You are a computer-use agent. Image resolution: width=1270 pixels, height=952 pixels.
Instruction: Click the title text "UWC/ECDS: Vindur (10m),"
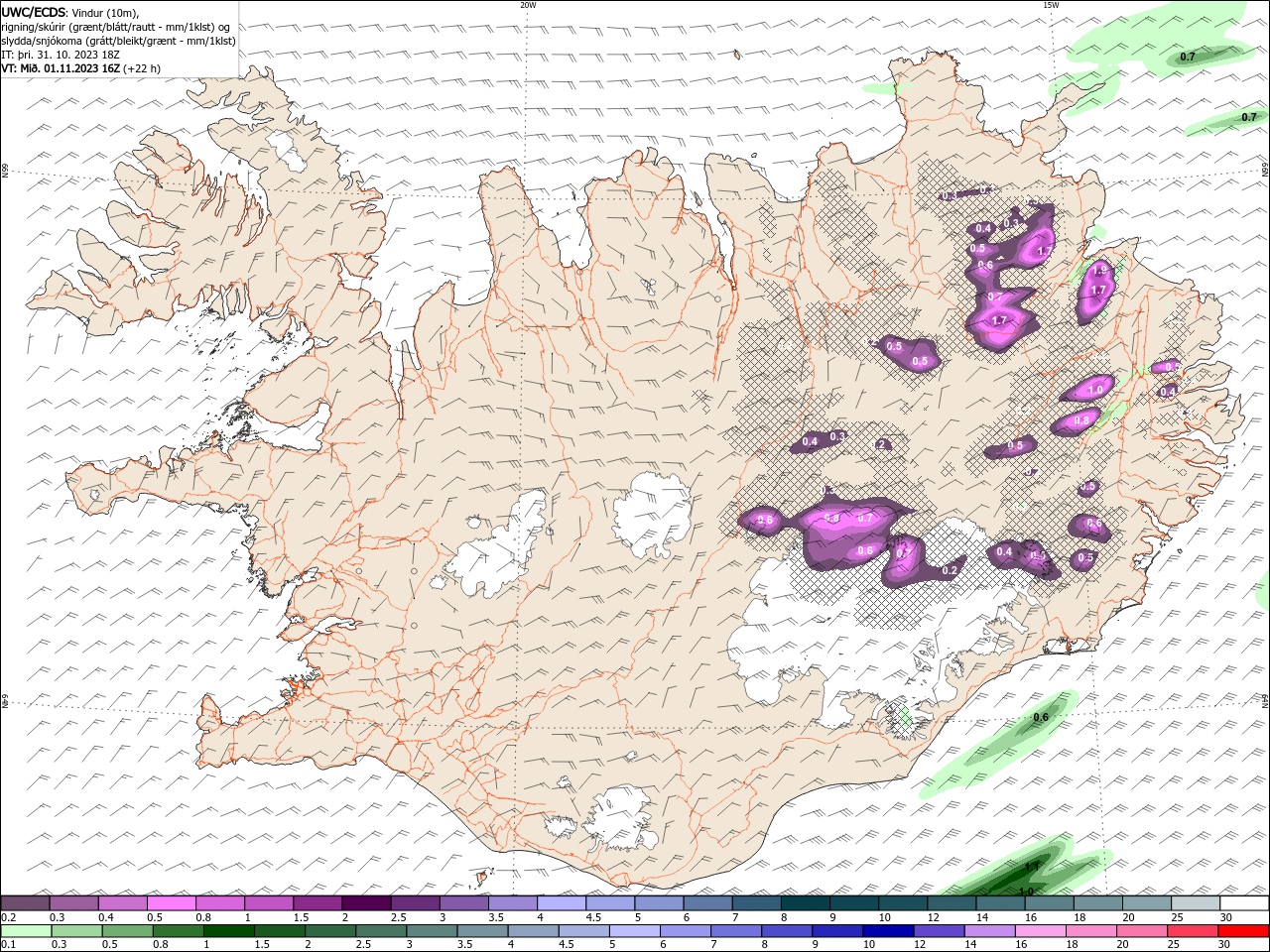70,12
